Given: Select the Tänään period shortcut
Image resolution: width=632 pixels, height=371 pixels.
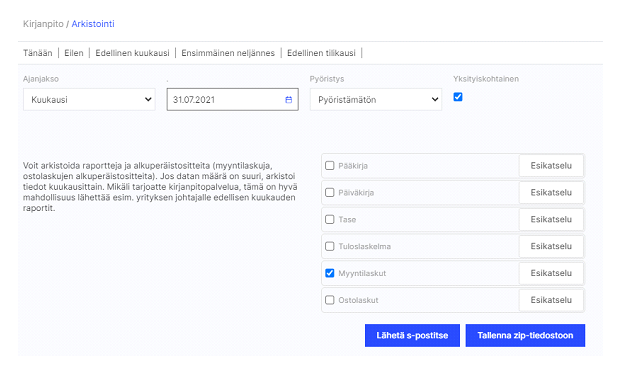Looking at the screenshot, I should point(37,53).
